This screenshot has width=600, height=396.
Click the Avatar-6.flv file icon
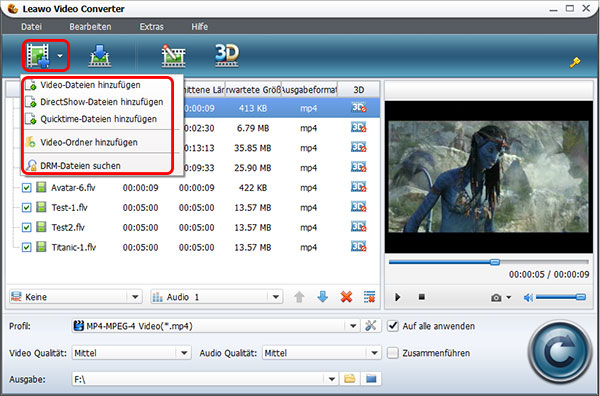coord(41,187)
